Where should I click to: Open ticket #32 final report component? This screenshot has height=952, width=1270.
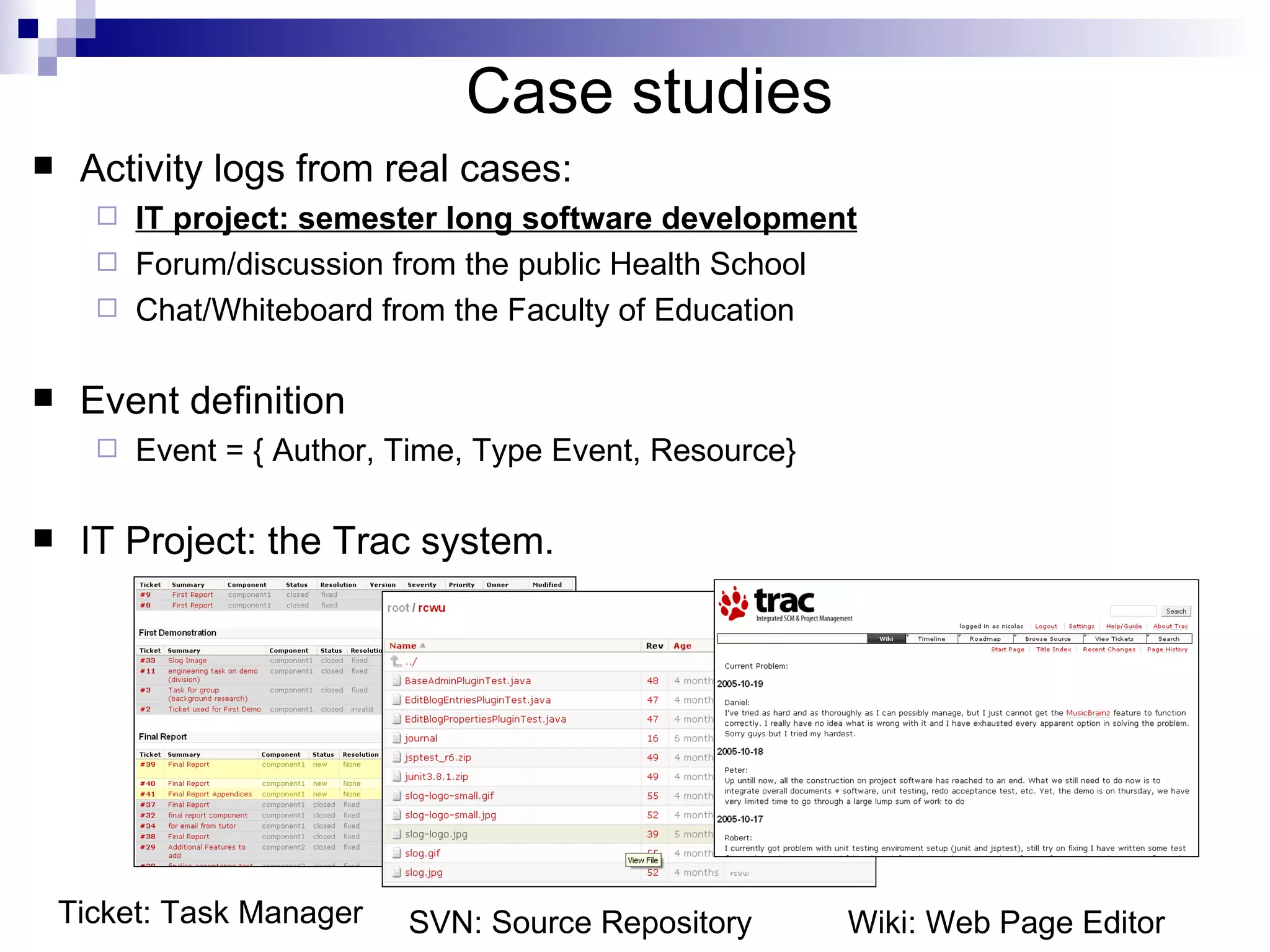[208, 816]
